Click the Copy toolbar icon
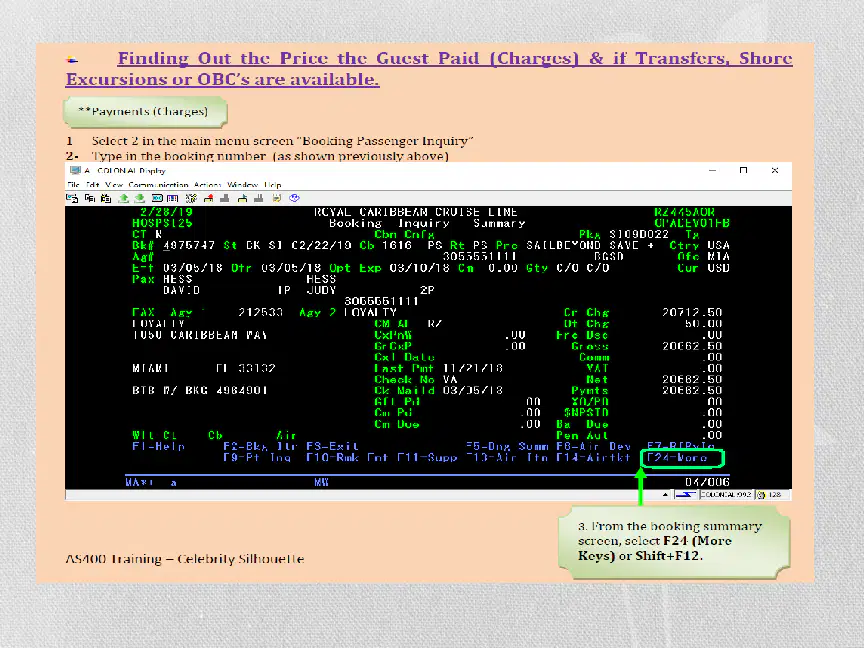Image resolution: width=864 pixels, height=648 pixels. point(90,198)
